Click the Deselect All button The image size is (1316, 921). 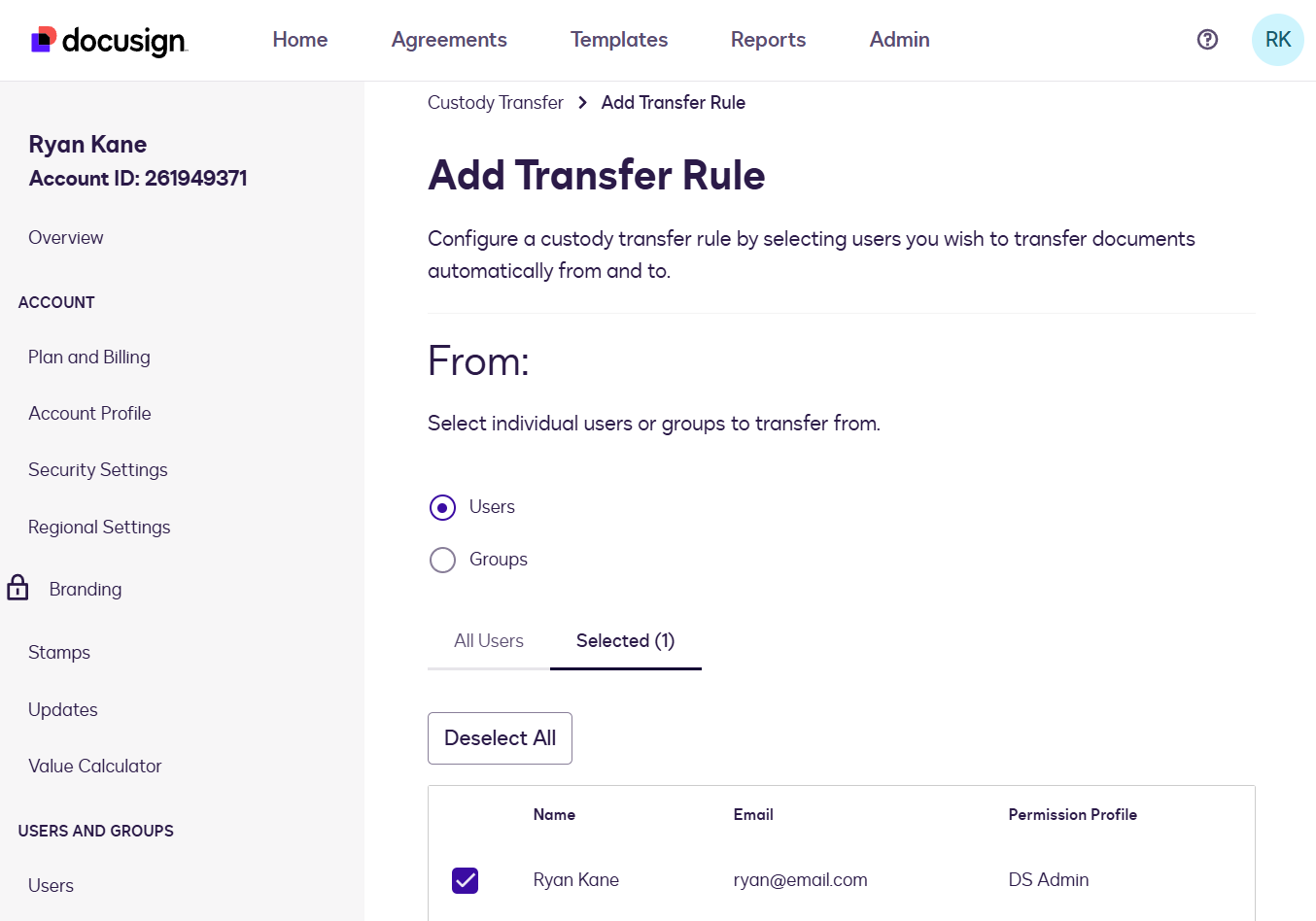pos(500,738)
